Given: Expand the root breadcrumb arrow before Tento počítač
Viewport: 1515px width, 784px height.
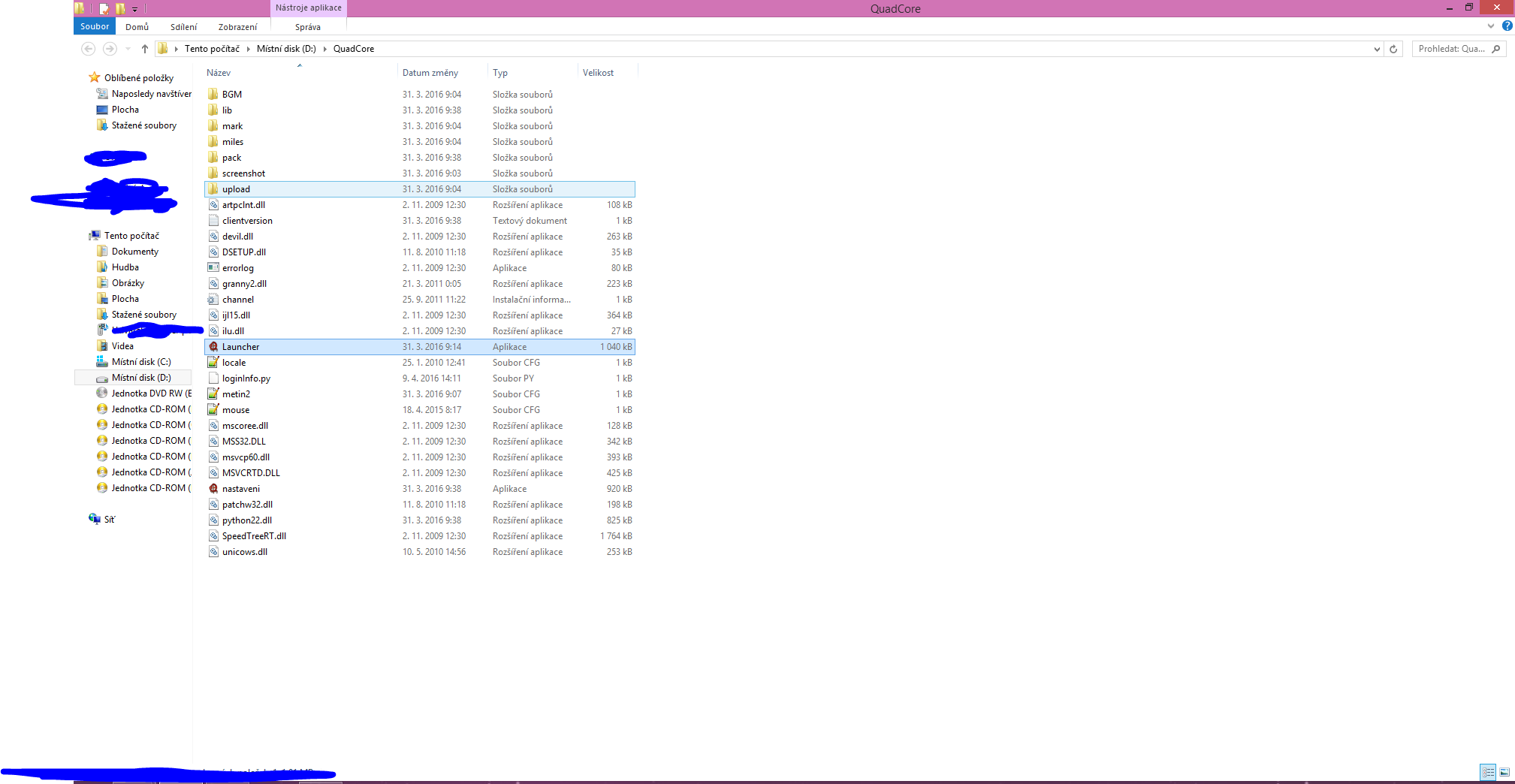Looking at the screenshot, I should click(x=176, y=49).
